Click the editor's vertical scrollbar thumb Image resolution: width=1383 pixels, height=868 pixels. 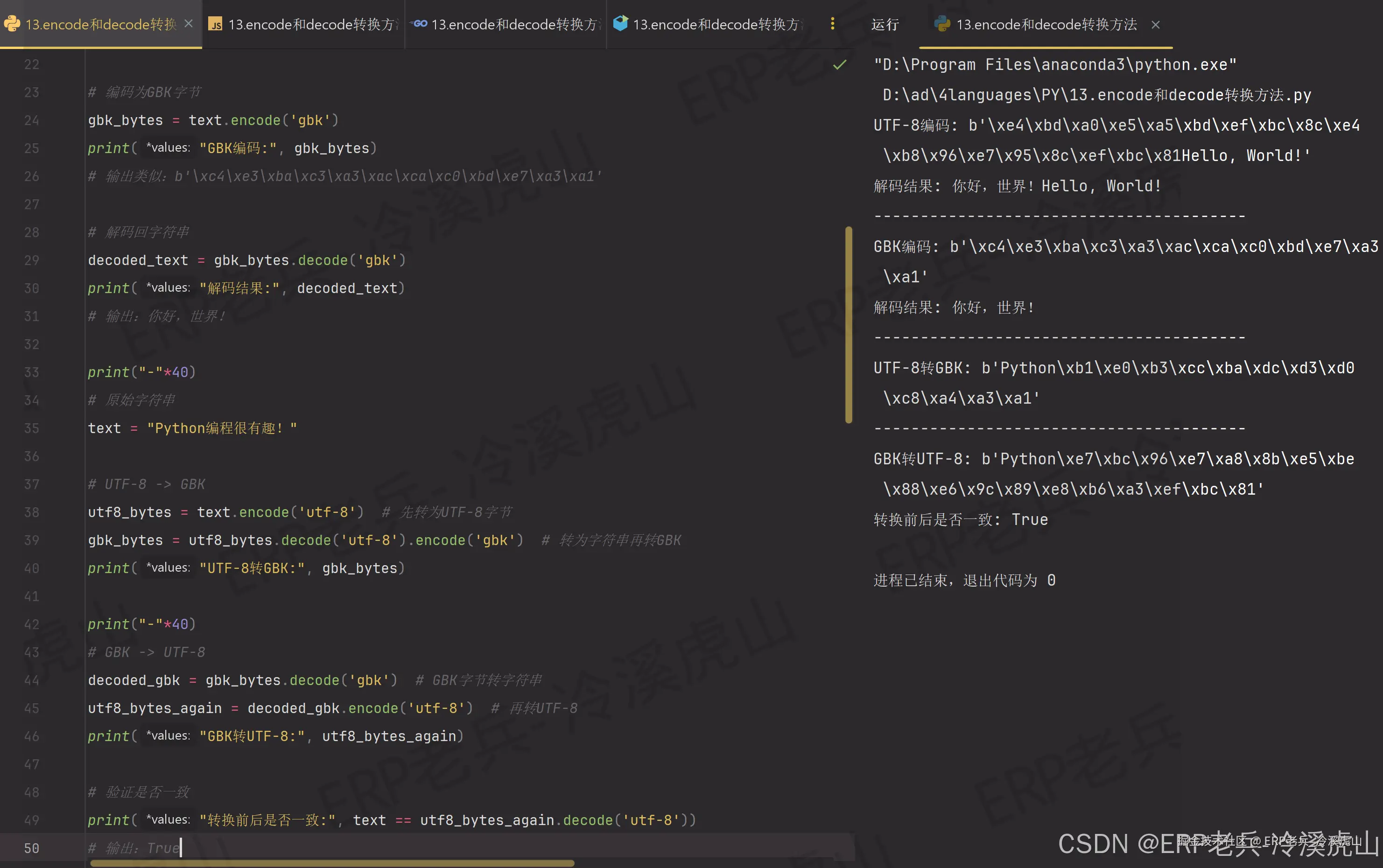pos(849,324)
